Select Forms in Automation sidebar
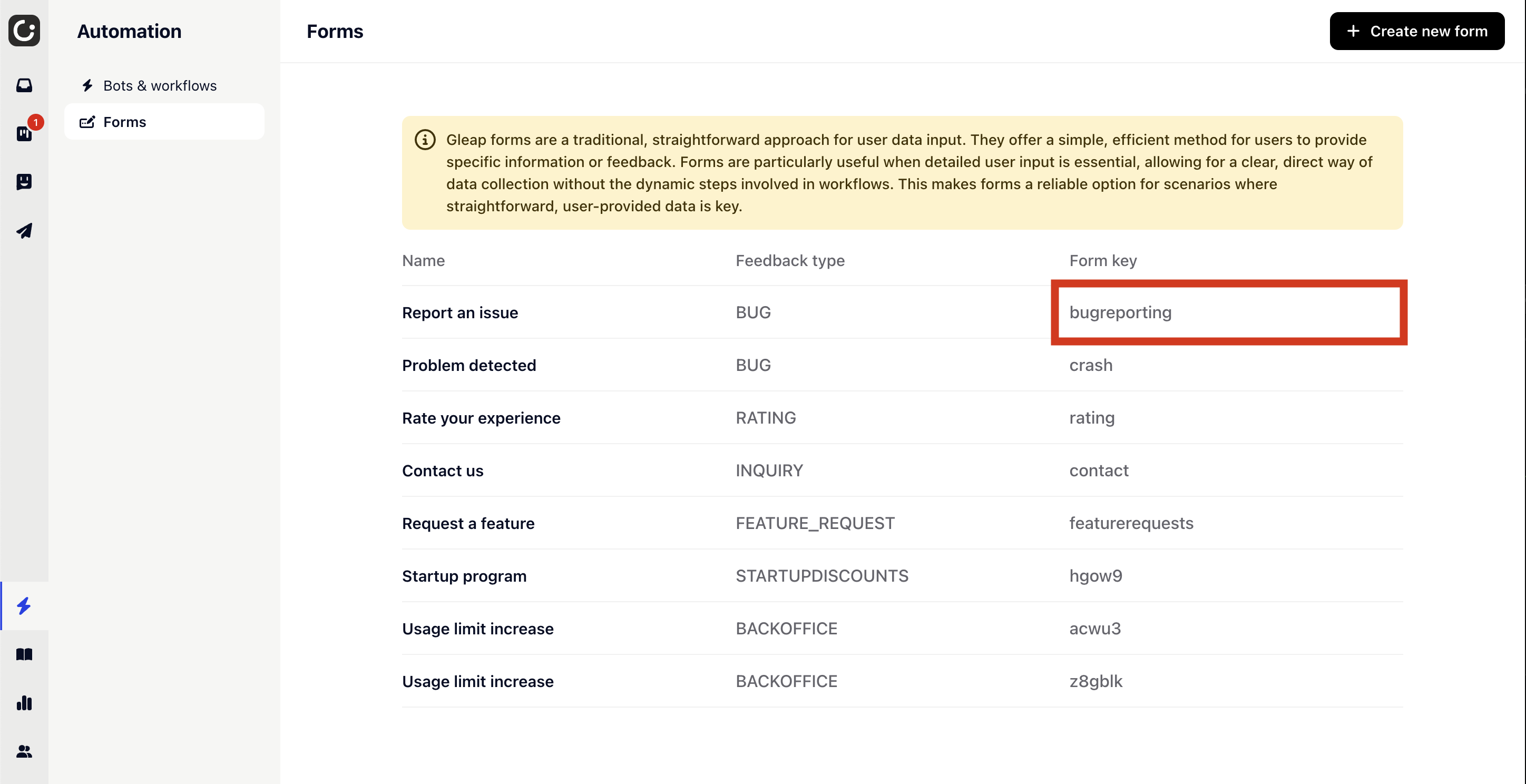 124,122
